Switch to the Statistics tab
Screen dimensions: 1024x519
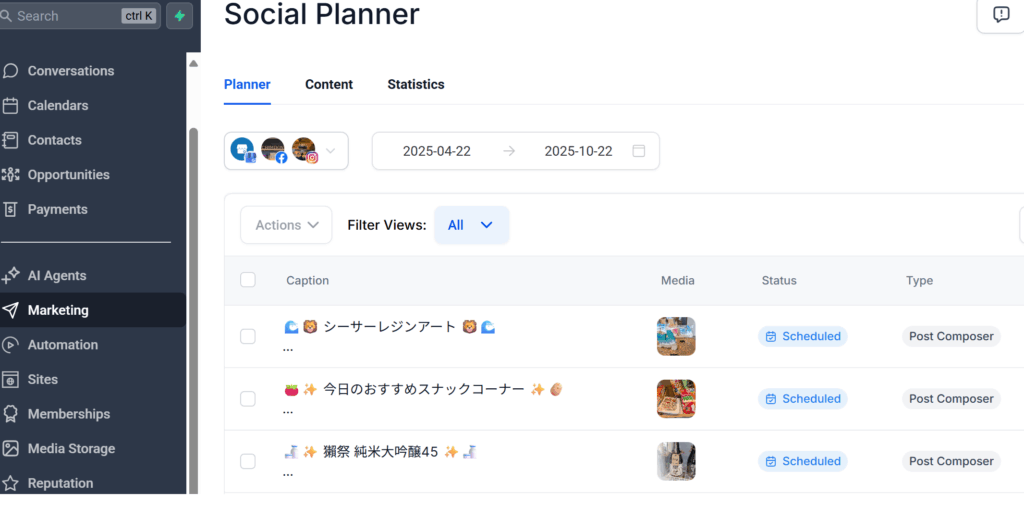(416, 84)
